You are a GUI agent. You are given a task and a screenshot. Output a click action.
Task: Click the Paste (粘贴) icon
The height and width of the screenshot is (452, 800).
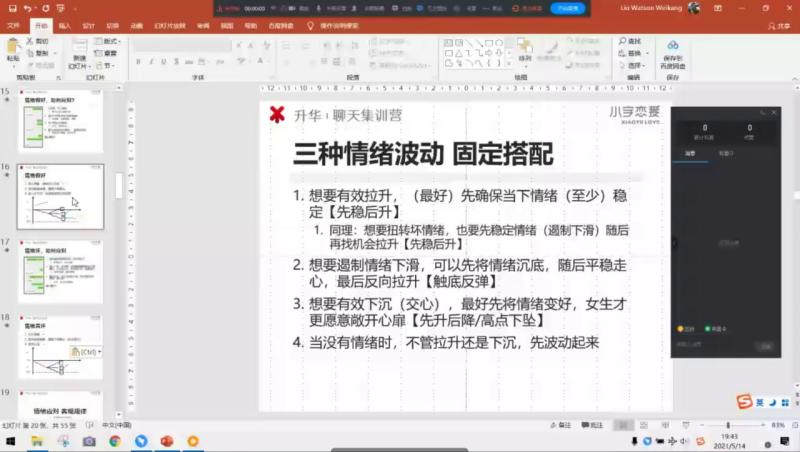click(13, 47)
